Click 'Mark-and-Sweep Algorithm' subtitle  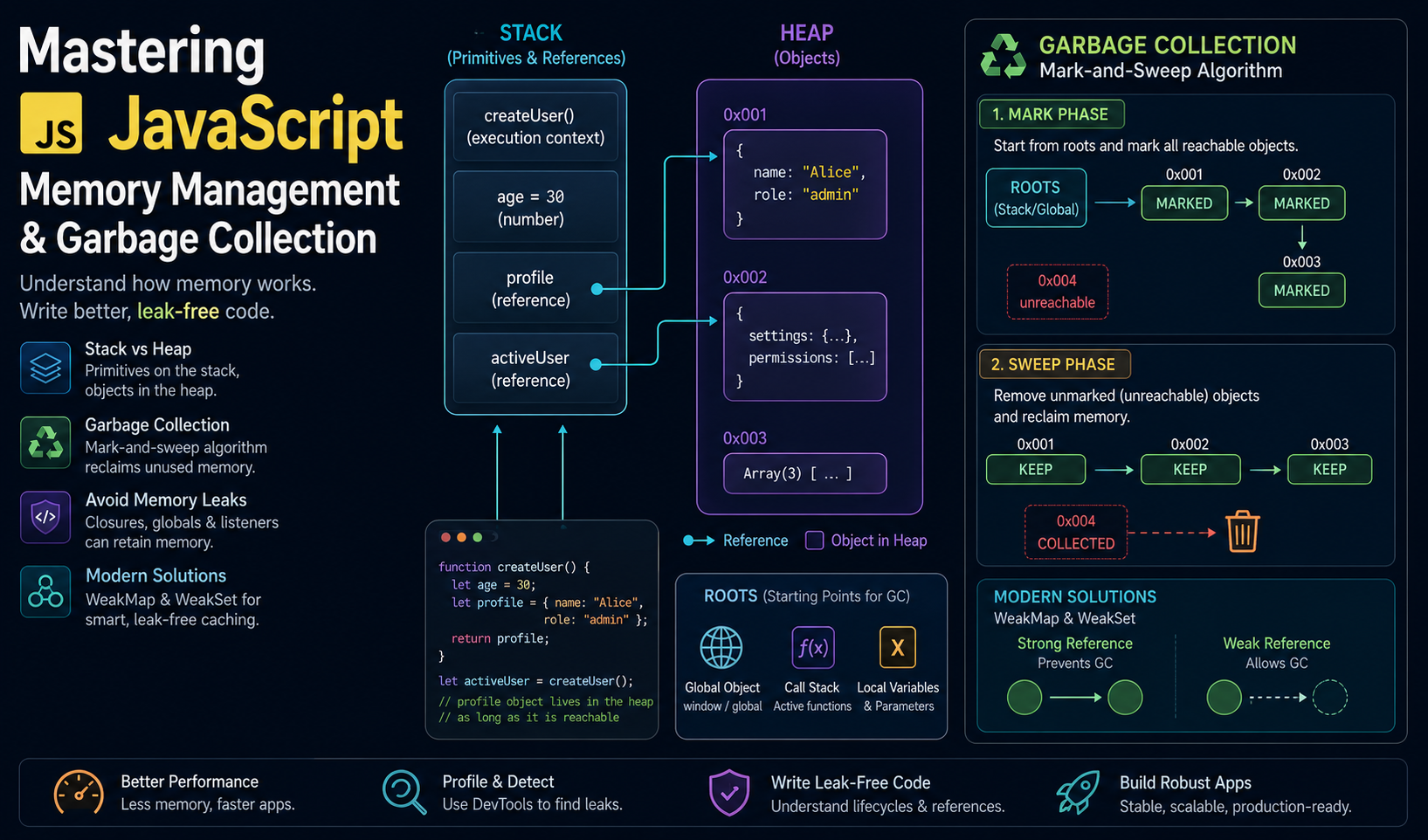[x=1161, y=71]
